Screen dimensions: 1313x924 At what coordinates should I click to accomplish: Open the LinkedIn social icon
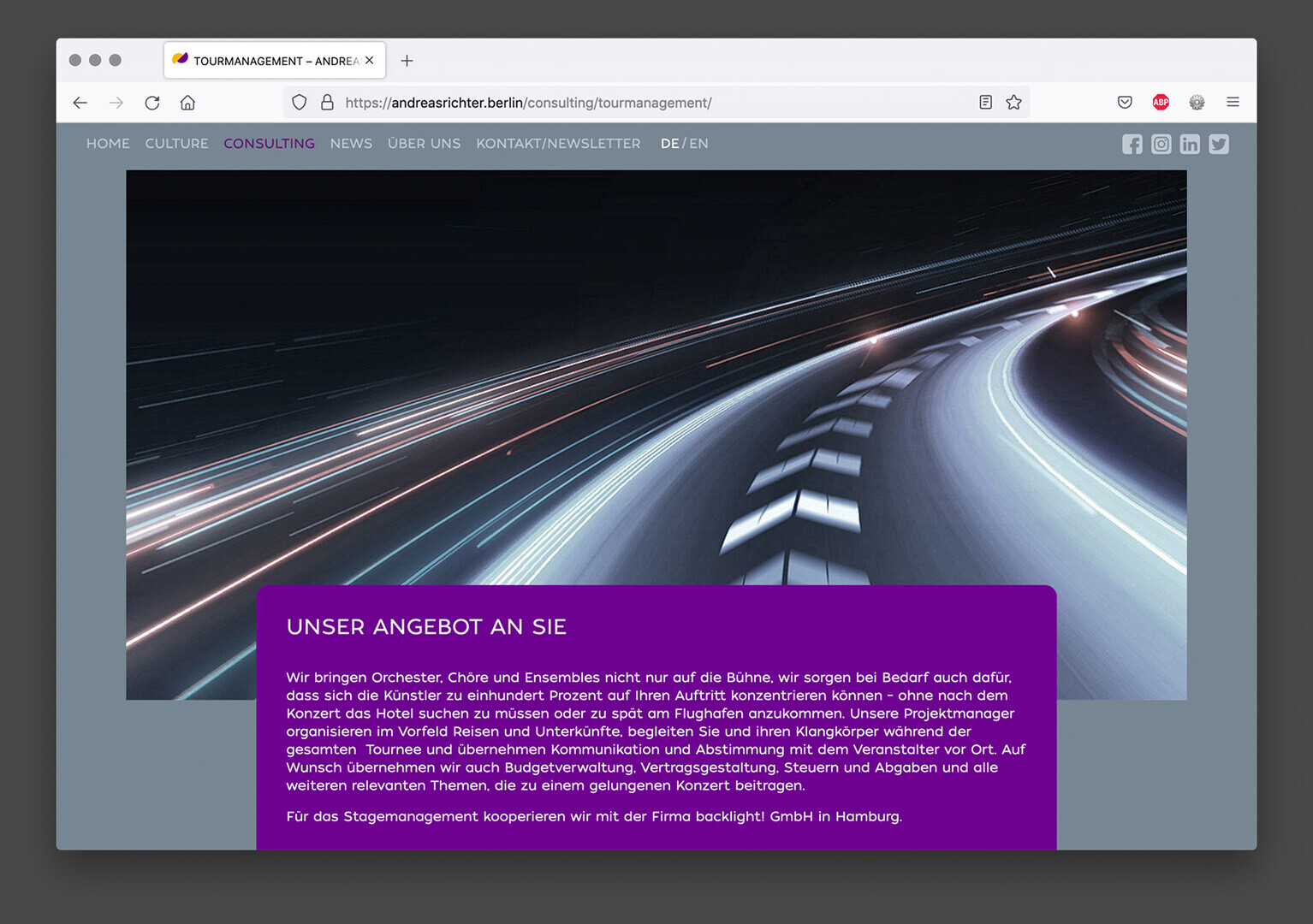click(1190, 145)
